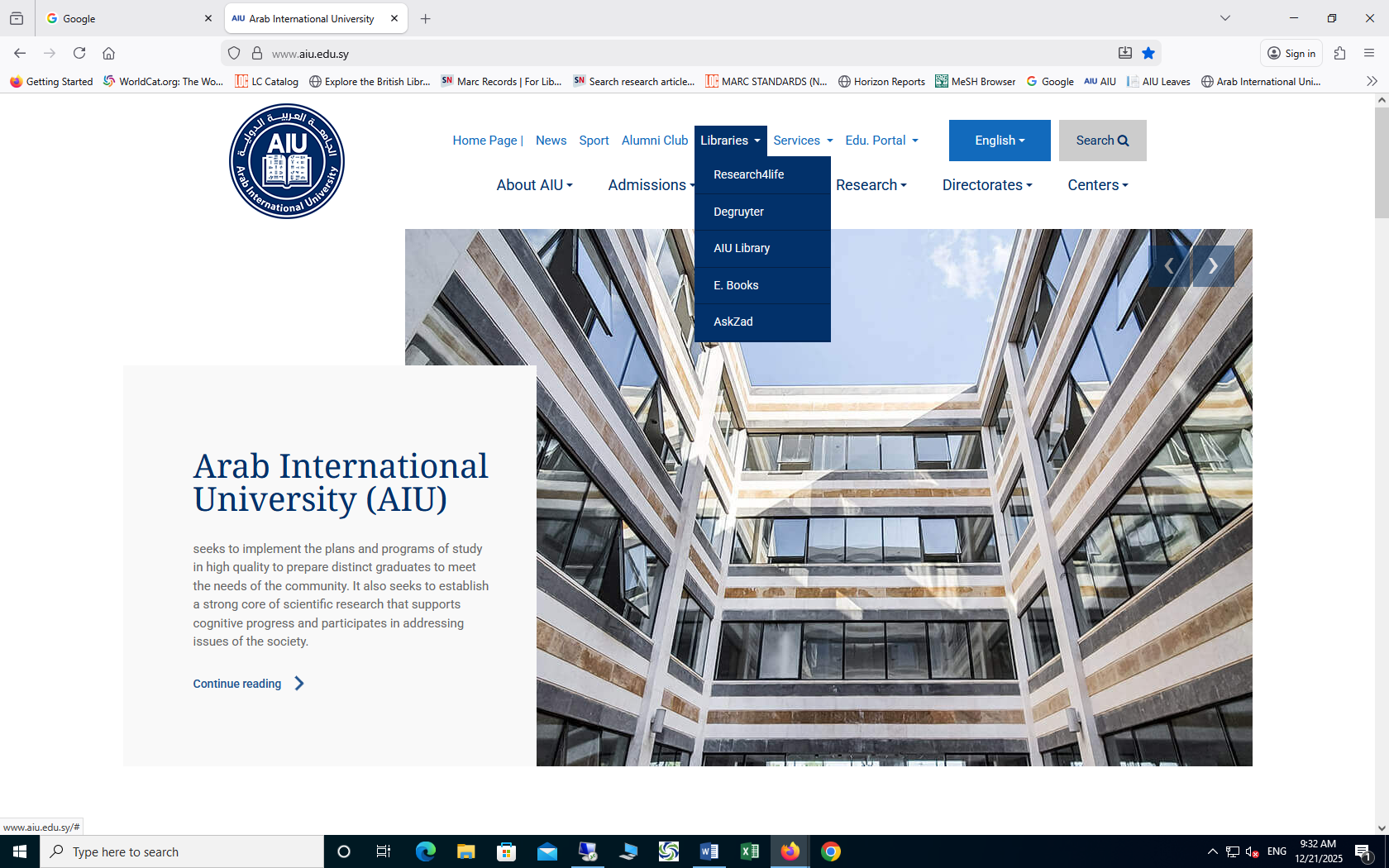Open the Firefox extensions puzzle icon

(1339, 53)
